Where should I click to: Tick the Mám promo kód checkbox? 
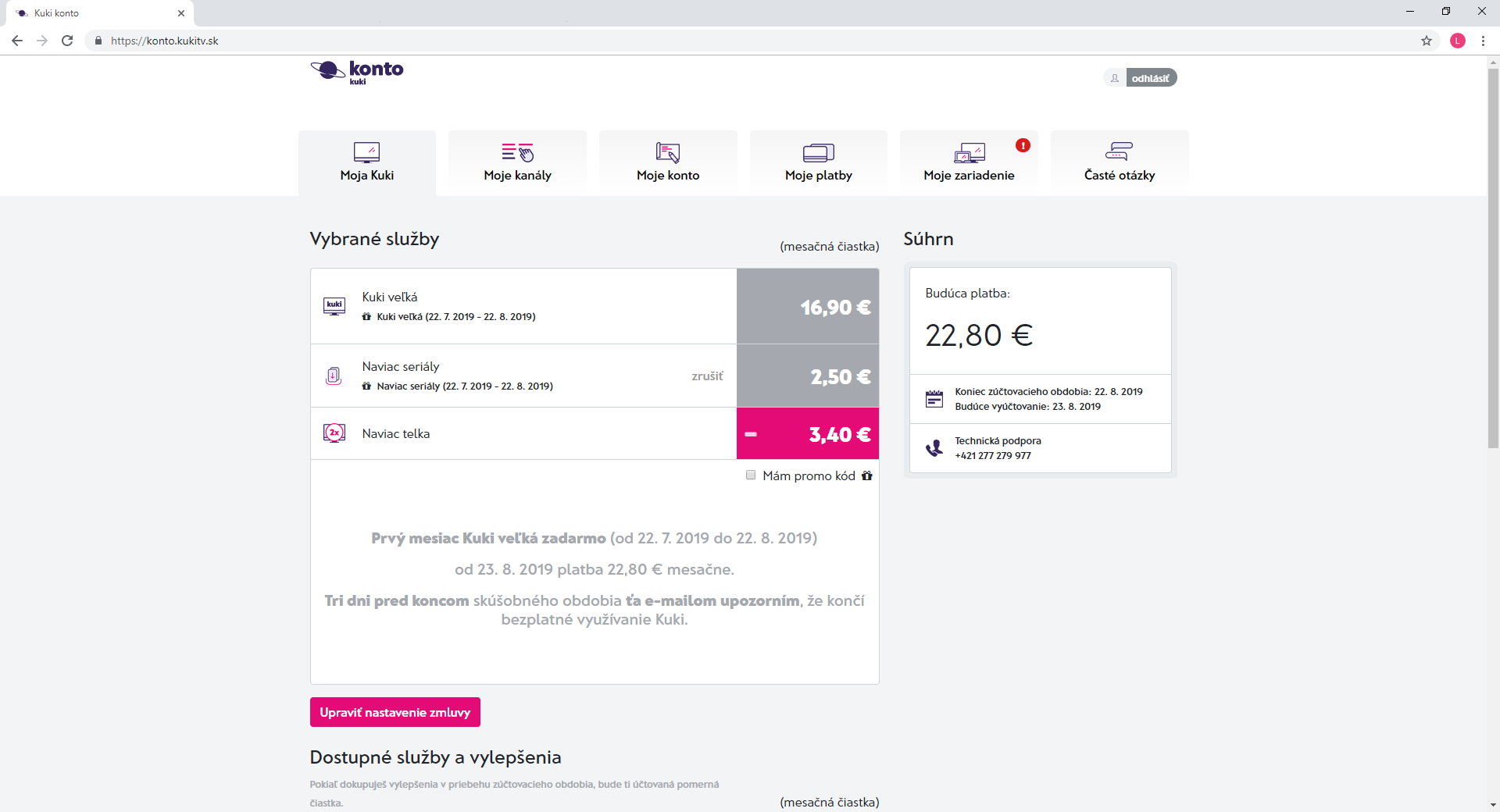(751, 475)
